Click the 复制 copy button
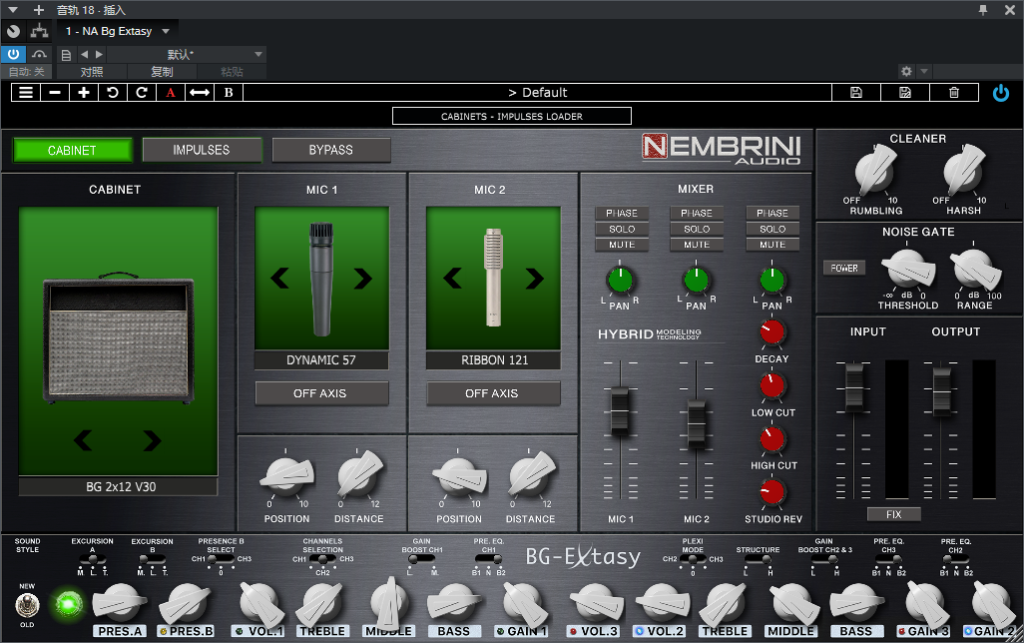This screenshot has height=643, width=1024. [162, 72]
